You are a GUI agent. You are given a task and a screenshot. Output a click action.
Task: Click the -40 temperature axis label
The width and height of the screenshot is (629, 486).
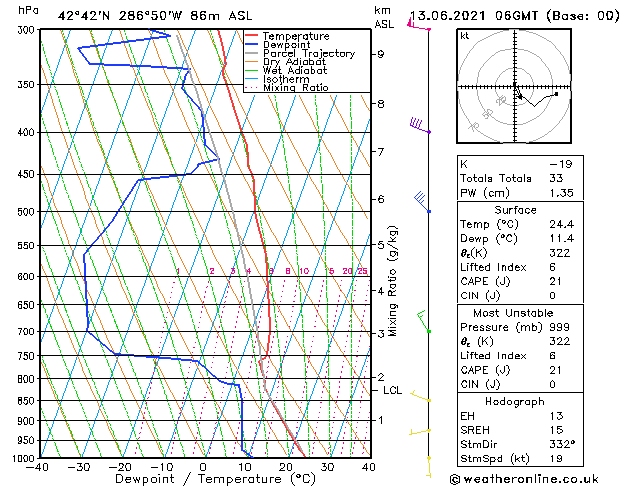pyautogui.click(x=37, y=467)
